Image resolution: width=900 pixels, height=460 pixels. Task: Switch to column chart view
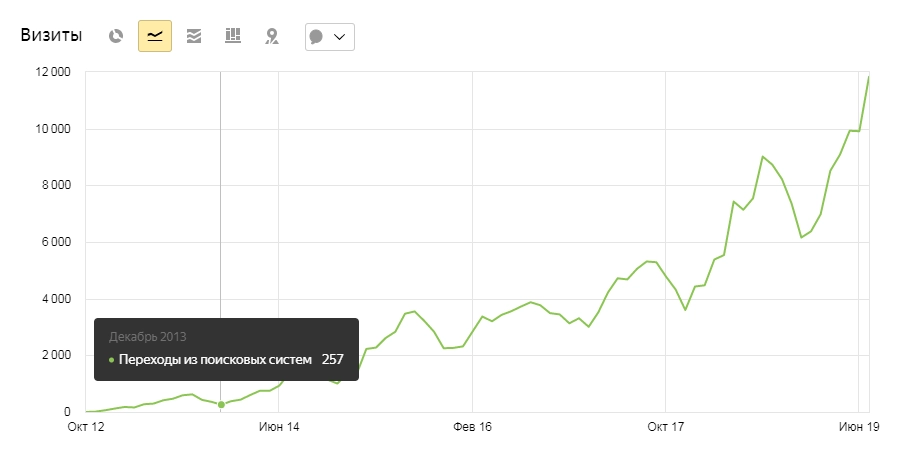pos(233,36)
